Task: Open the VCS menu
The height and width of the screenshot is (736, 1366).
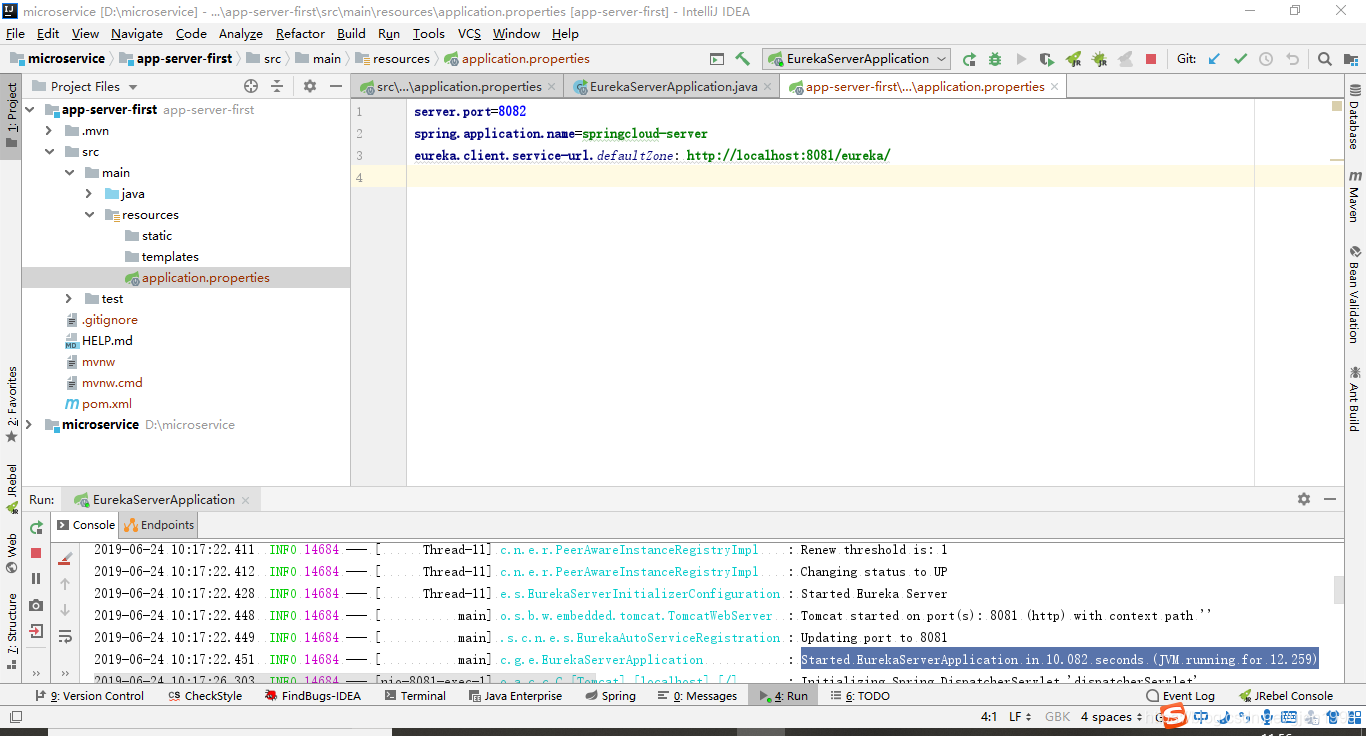Action: [x=469, y=33]
